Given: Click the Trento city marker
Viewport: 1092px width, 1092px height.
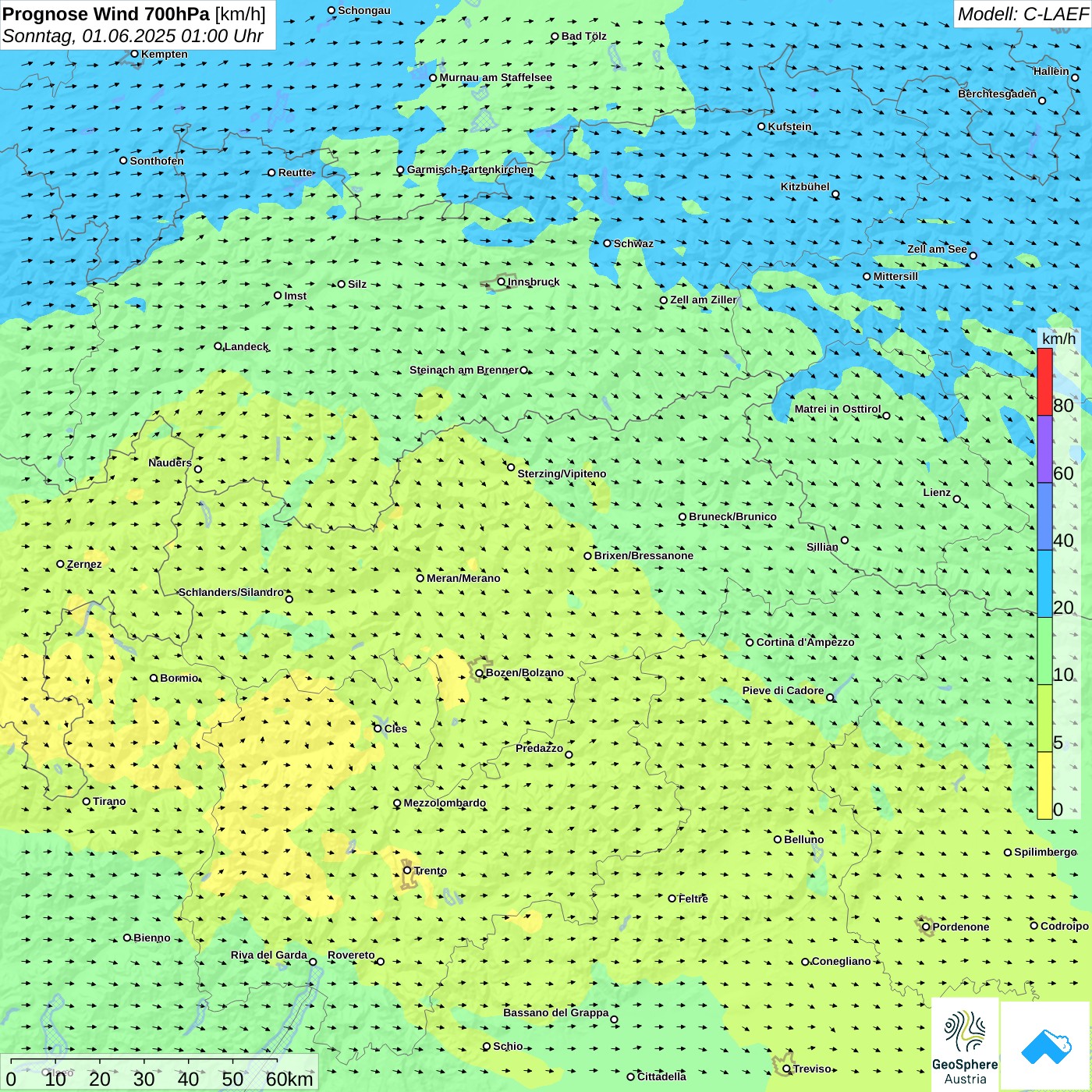Looking at the screenshot, I should click(x=407, y=870).
